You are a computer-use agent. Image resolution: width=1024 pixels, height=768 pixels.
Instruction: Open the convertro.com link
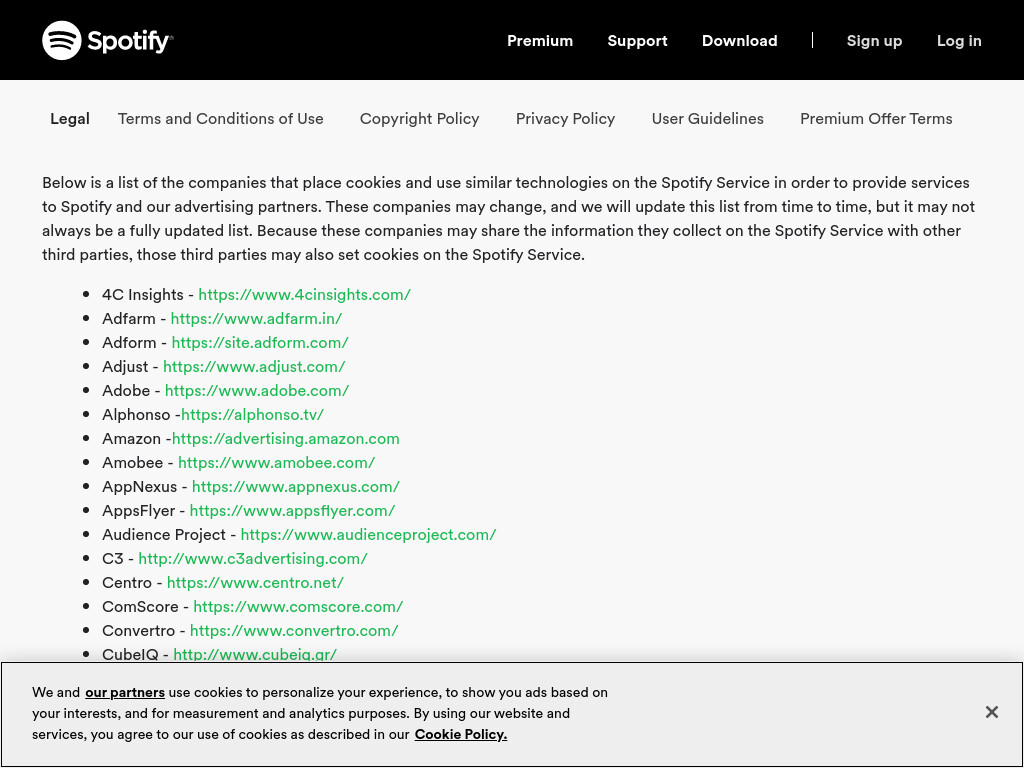(294, 631)
